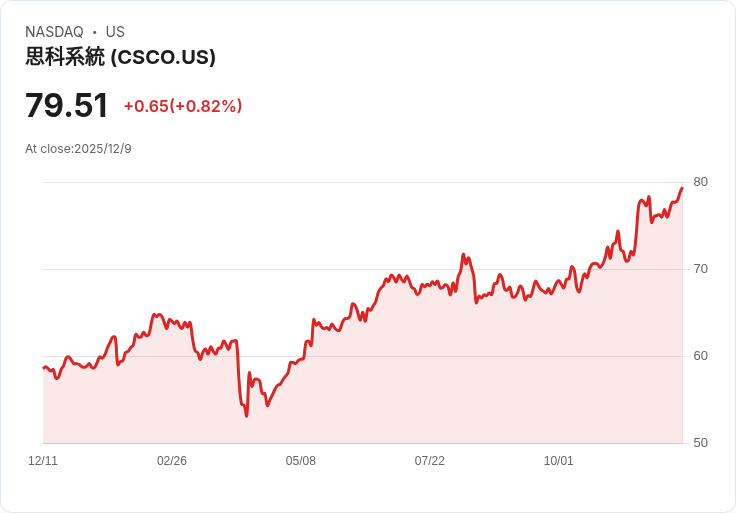Select the 50 y-axis label
Image resolution: width=736 pixels, height=513 pixels.
tap(700, 443)
